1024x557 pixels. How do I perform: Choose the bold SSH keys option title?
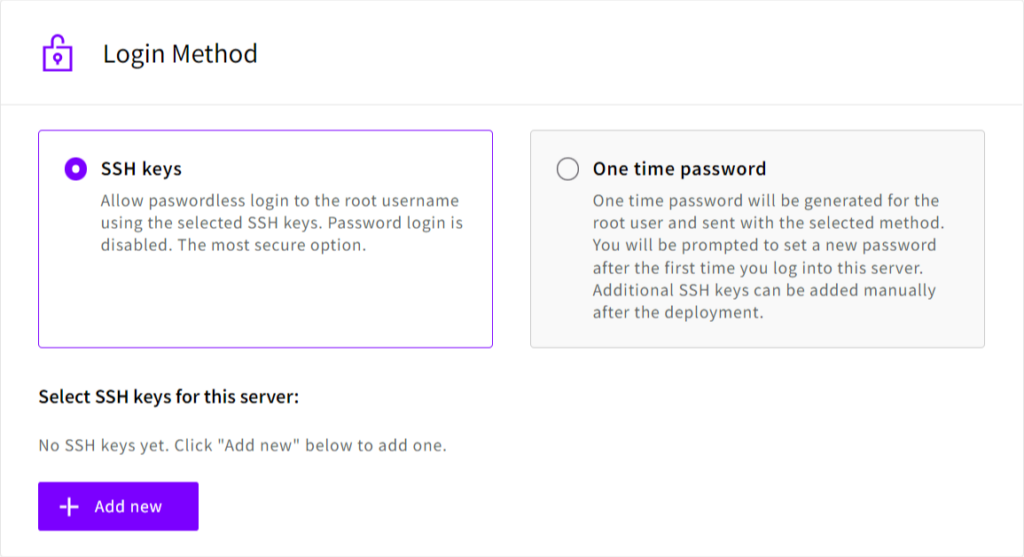[141, 169]
